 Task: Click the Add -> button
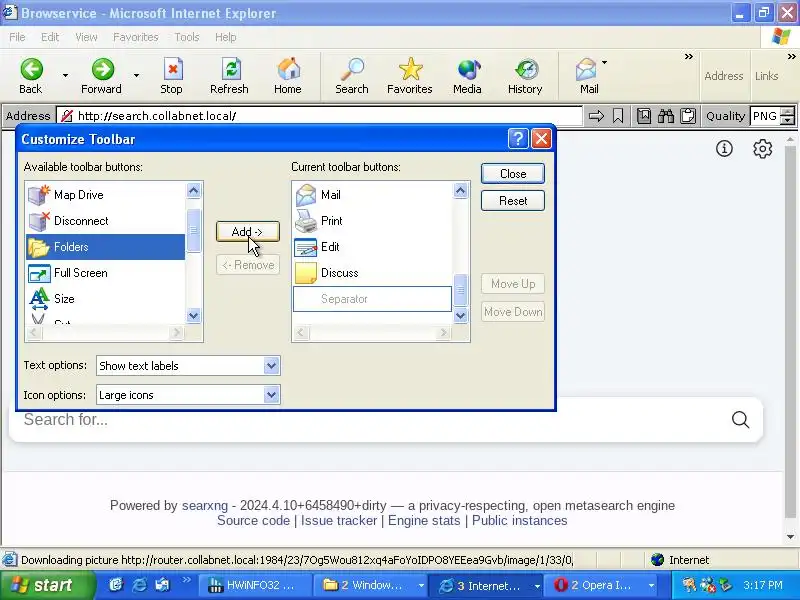pos(247,232)
